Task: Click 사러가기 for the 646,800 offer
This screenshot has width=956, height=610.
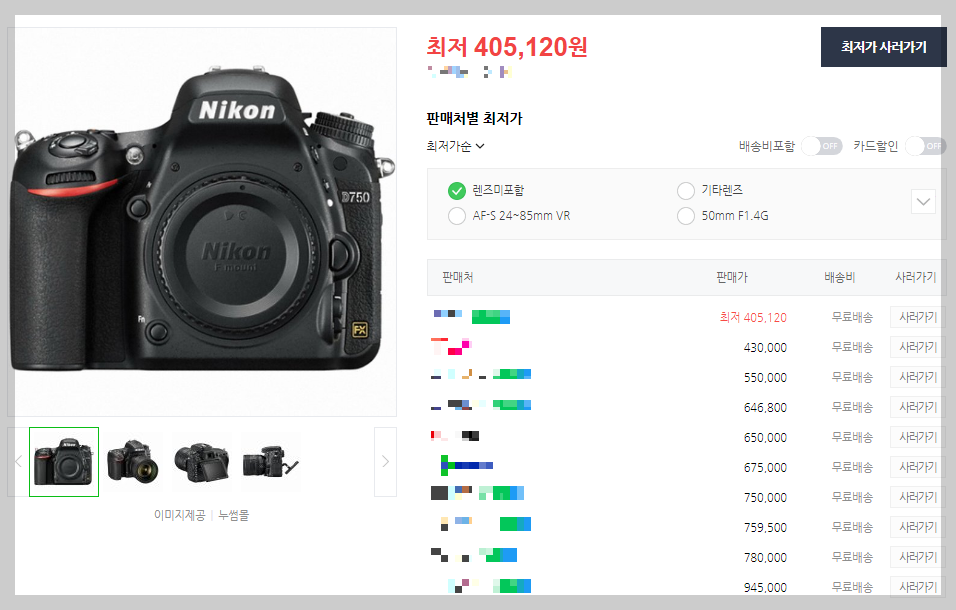Action: (x=918, y=407)
